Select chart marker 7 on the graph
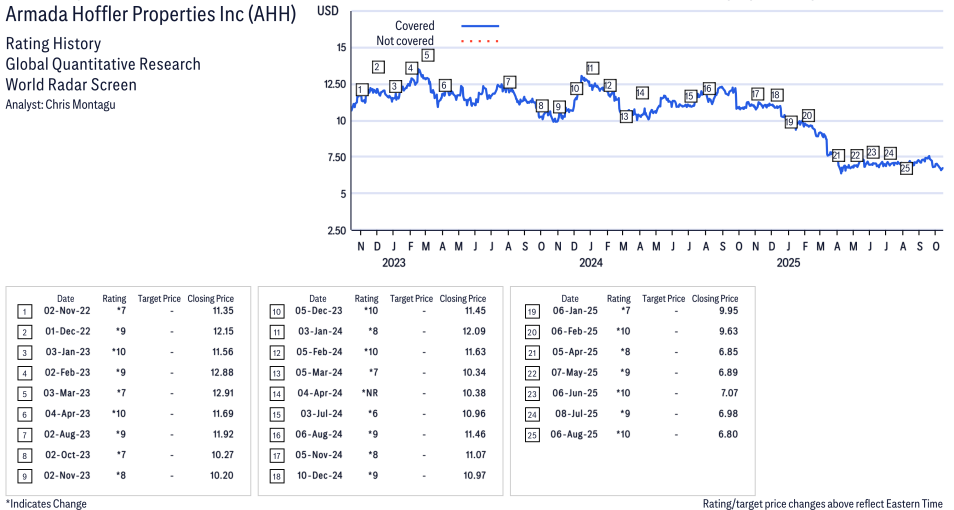Image resolution: width=954 pixels, height=510 pixels. (x=509, y=82)
